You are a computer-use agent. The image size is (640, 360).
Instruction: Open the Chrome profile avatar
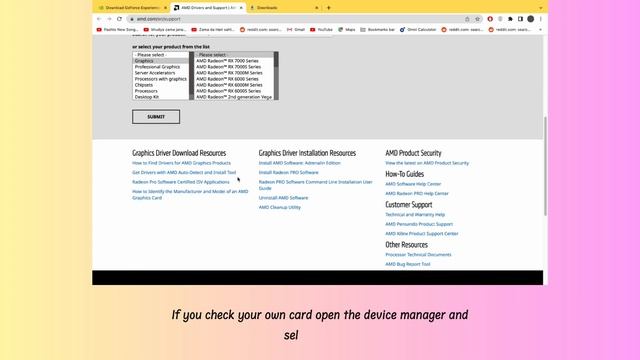pyautogui.click(x=531, y=19)
